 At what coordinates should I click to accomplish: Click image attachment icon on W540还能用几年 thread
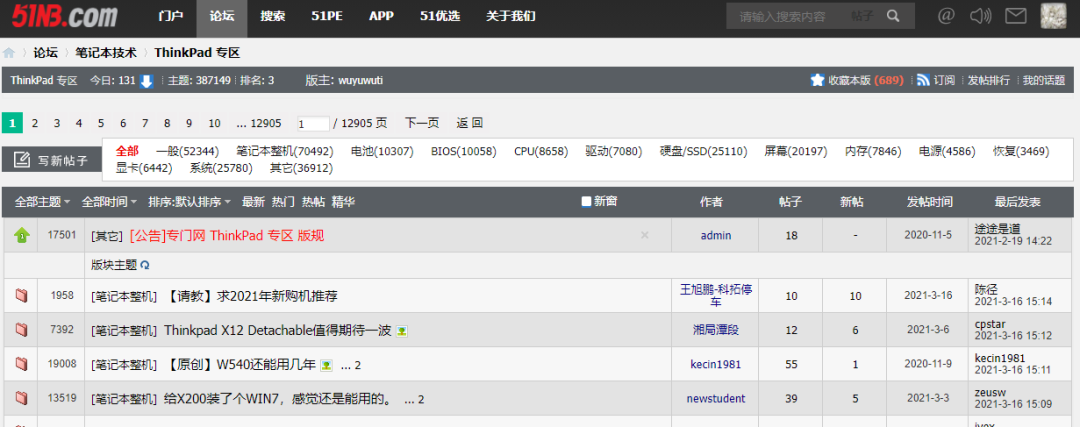tap(326, 365)
